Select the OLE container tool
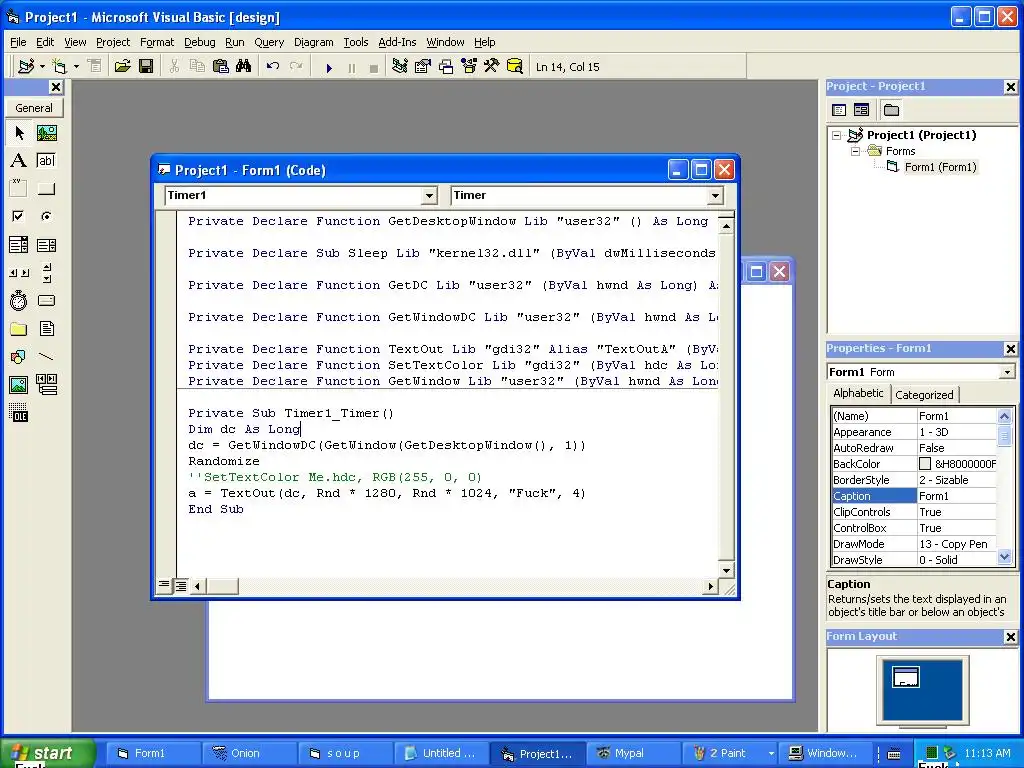The width and height of the screenshot is (1024, 768). [19, 413]
